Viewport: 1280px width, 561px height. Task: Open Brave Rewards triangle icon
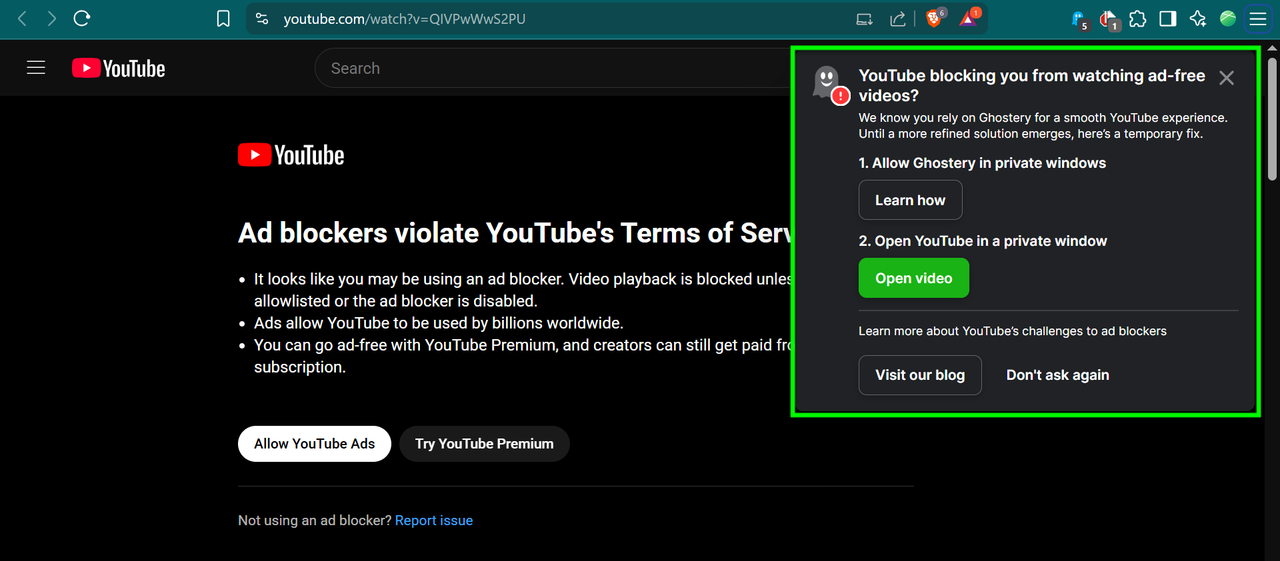click(969, 18)
